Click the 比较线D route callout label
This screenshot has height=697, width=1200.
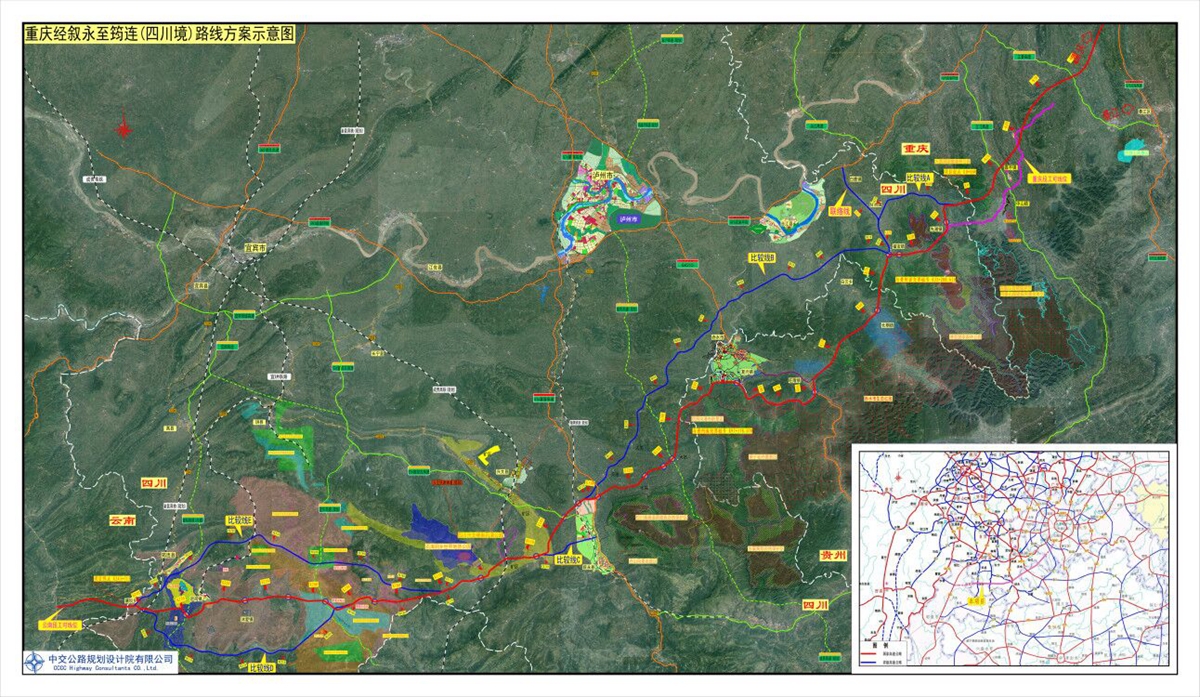tap(260, 667)
